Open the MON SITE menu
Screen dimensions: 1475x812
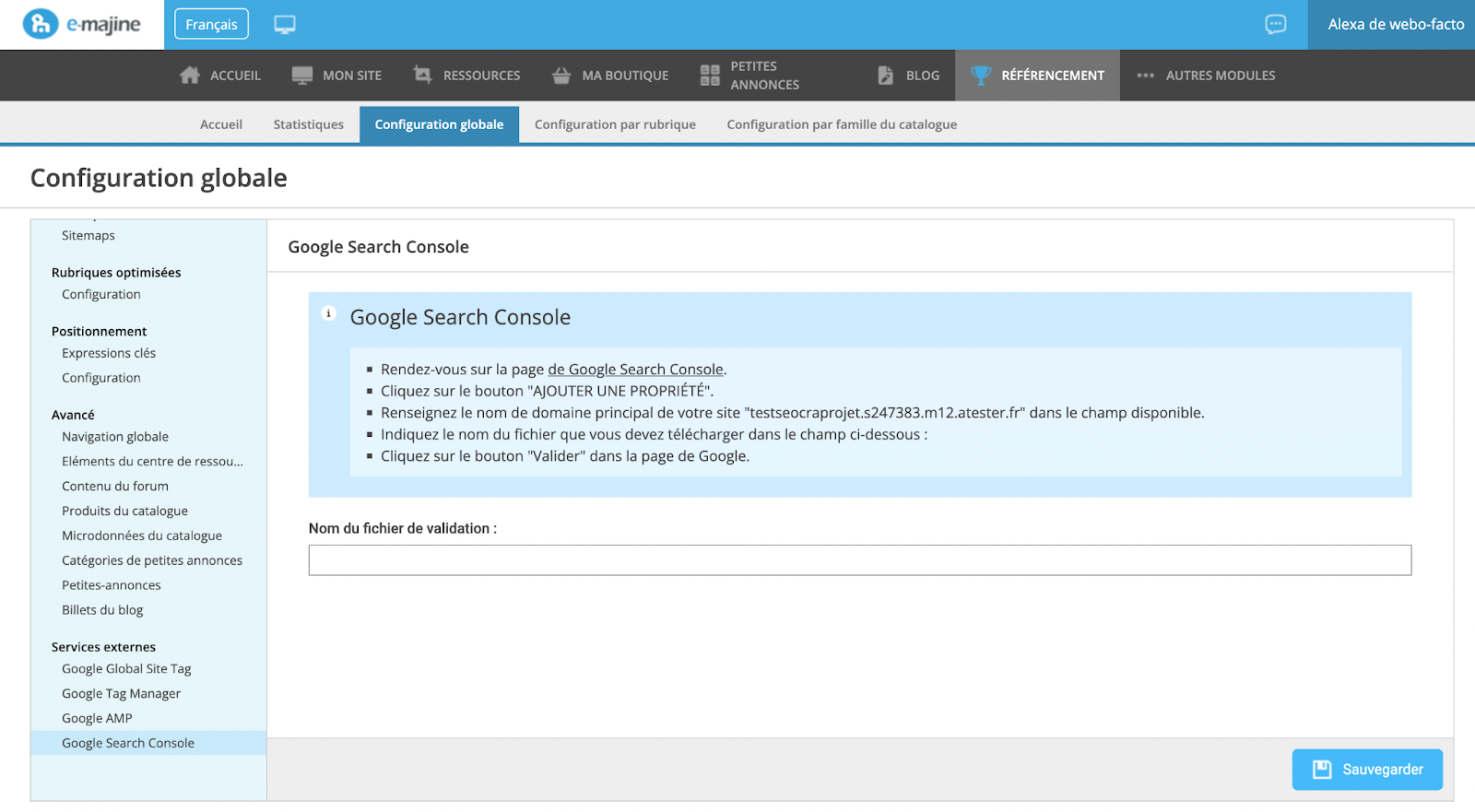(x=336, y=76)
